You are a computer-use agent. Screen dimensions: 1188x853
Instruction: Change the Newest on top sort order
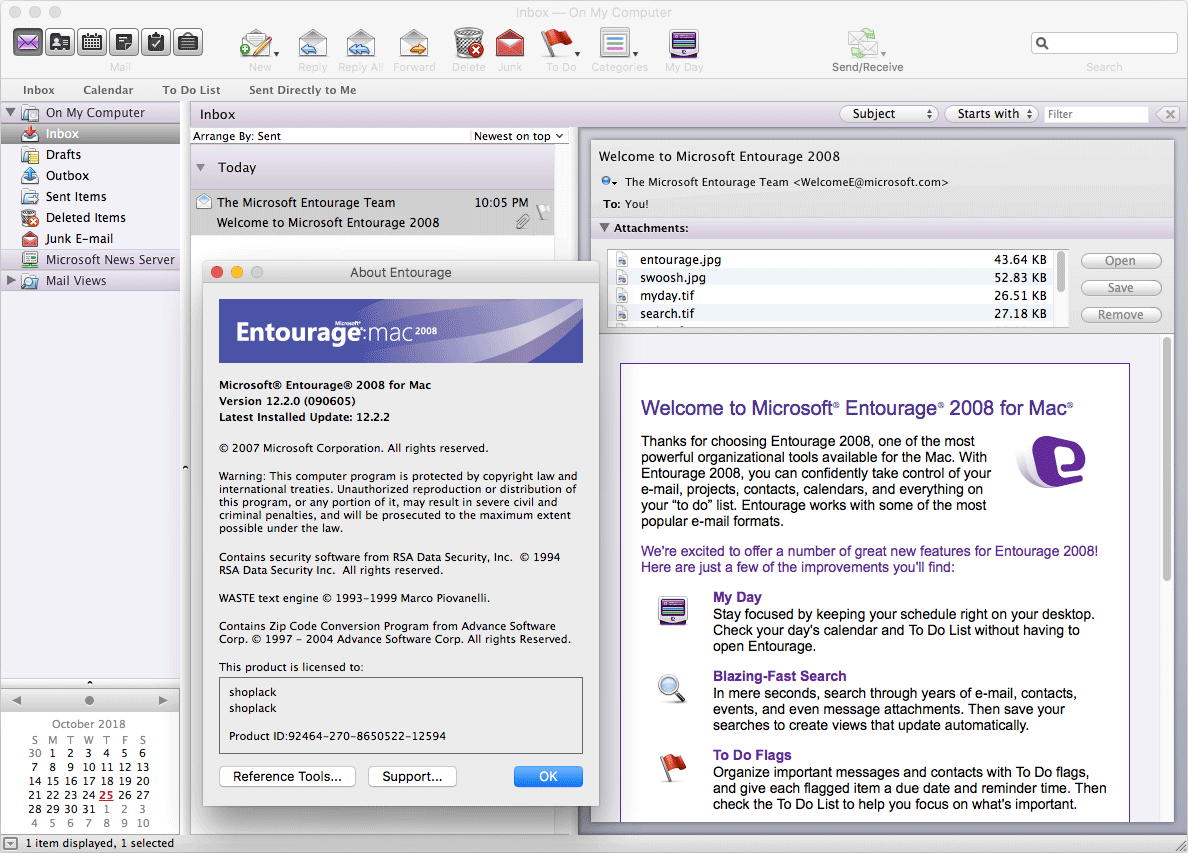(519, 136)
